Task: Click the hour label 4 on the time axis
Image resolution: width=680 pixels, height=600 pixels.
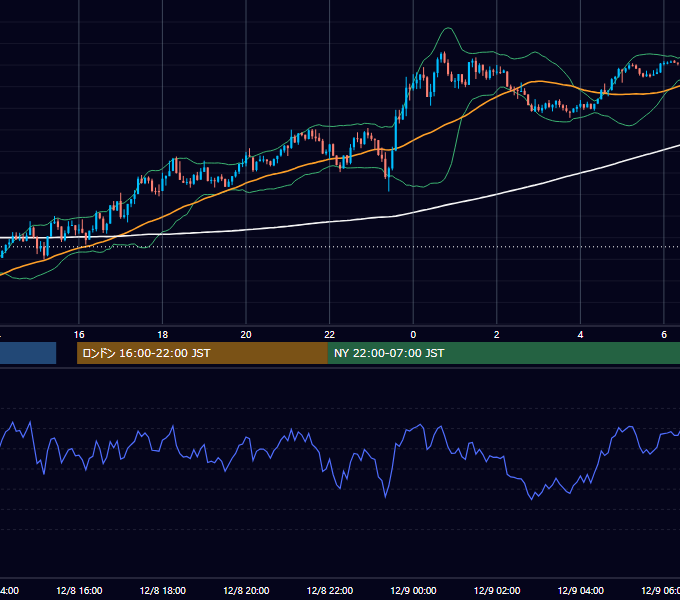Action: tap(580, 335)
